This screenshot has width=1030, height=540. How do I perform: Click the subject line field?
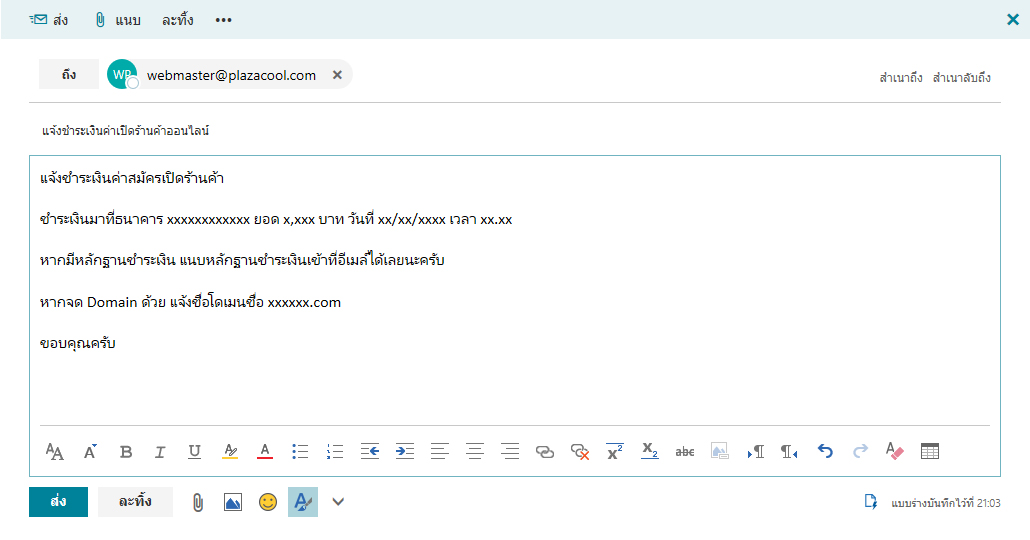tap(500, 131)
